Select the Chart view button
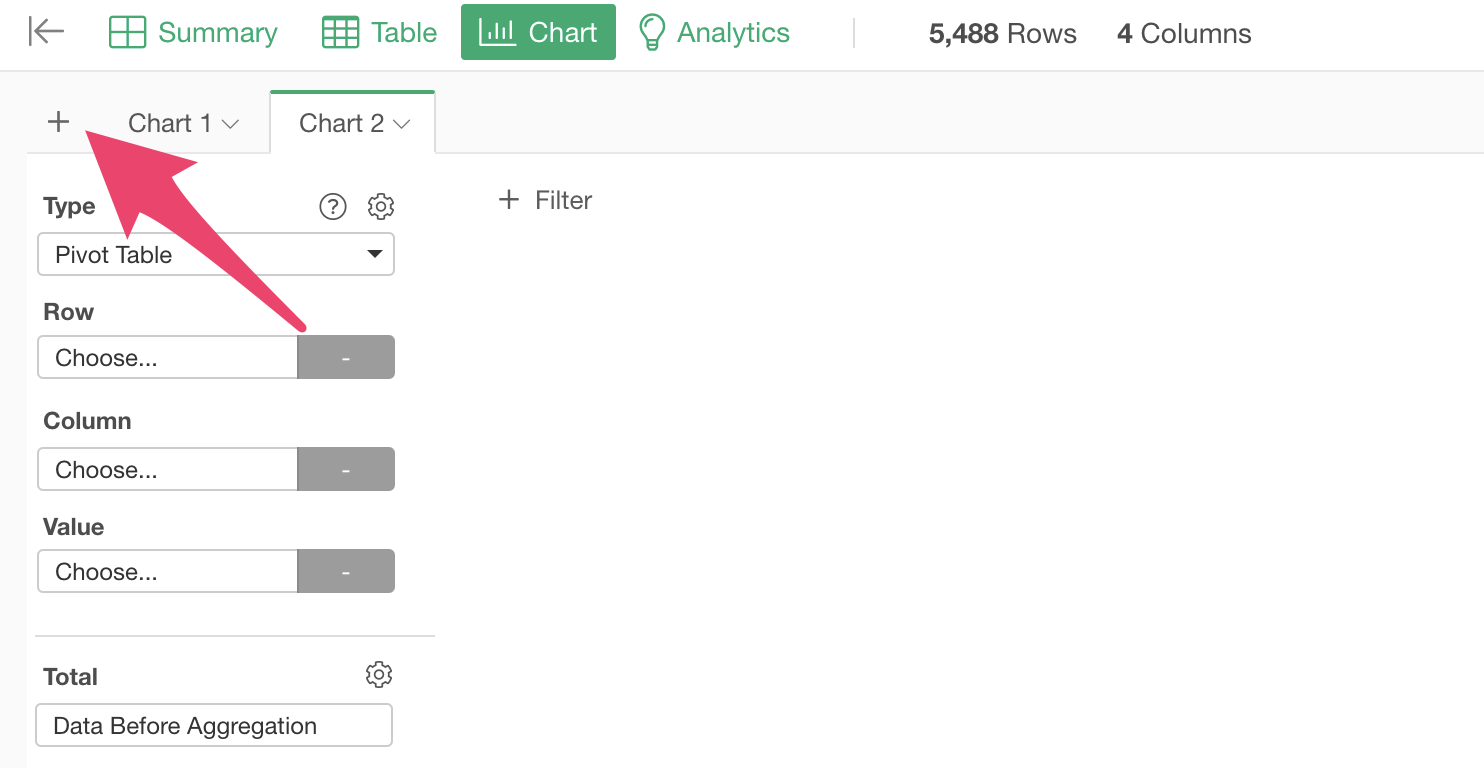1484x768 pixels. click(538, 33)
